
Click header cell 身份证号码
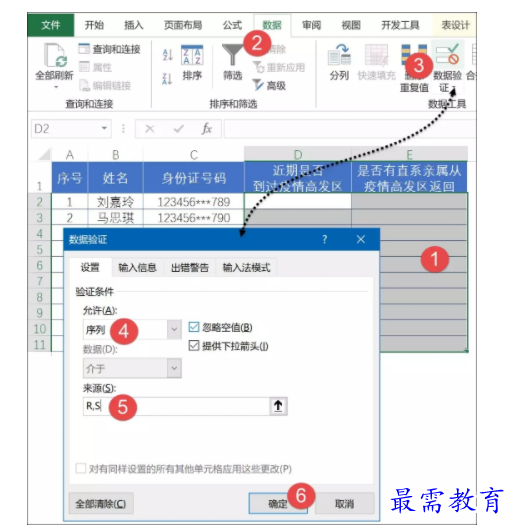click(194, 177)
